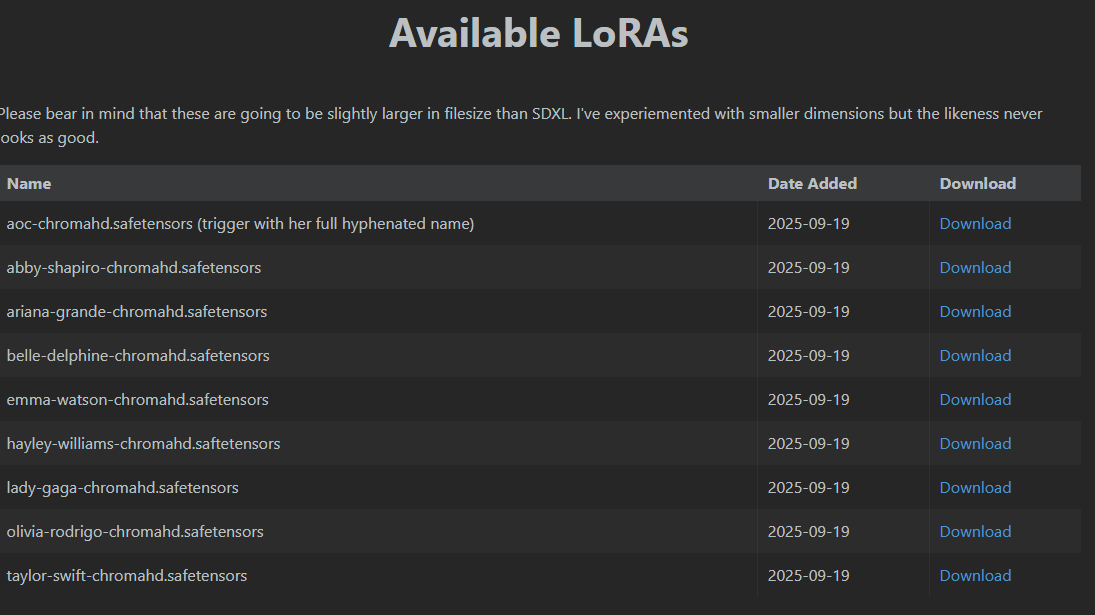Screen dimensions: 1095x615
Task: Click the date in the aoc-chromahd row
Action: [809, 223]
